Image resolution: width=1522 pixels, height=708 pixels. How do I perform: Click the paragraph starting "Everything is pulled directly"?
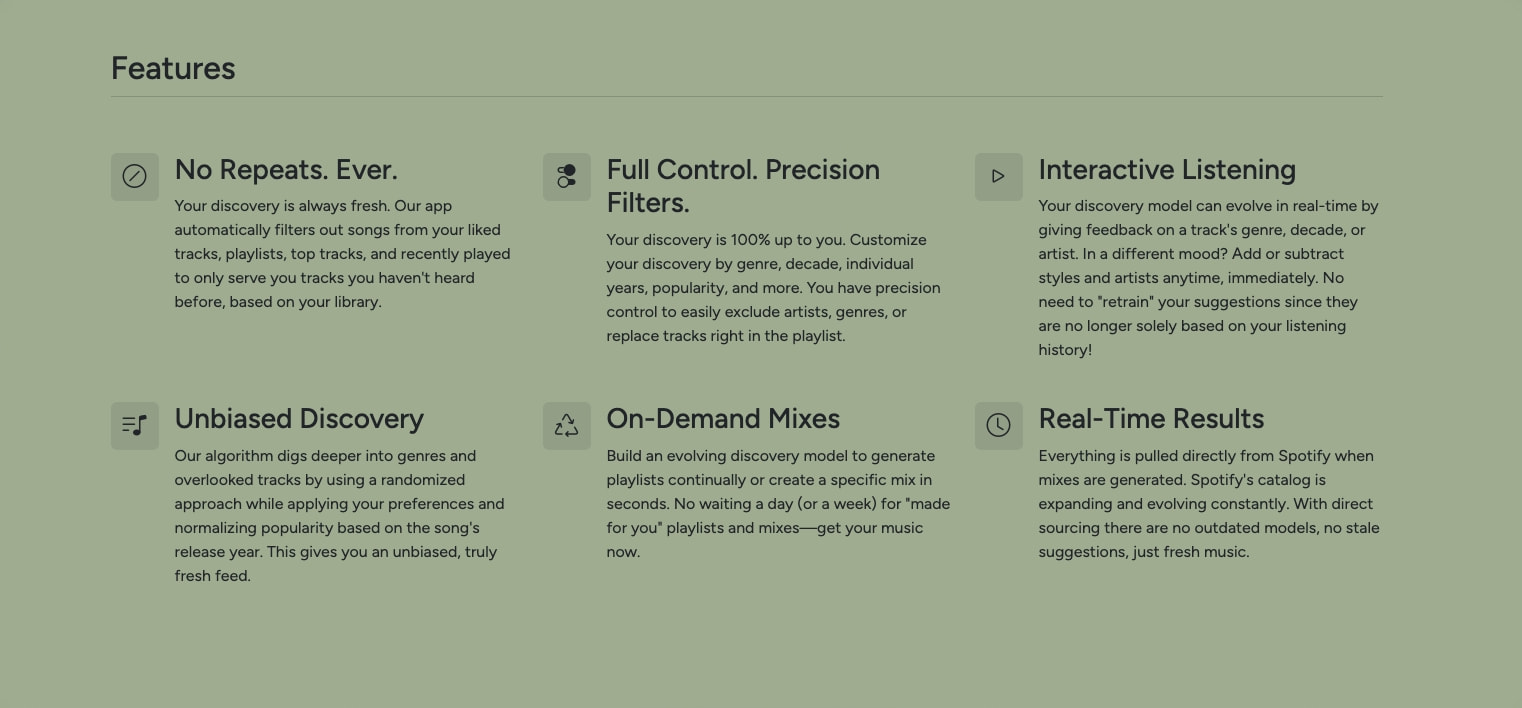1209,504
